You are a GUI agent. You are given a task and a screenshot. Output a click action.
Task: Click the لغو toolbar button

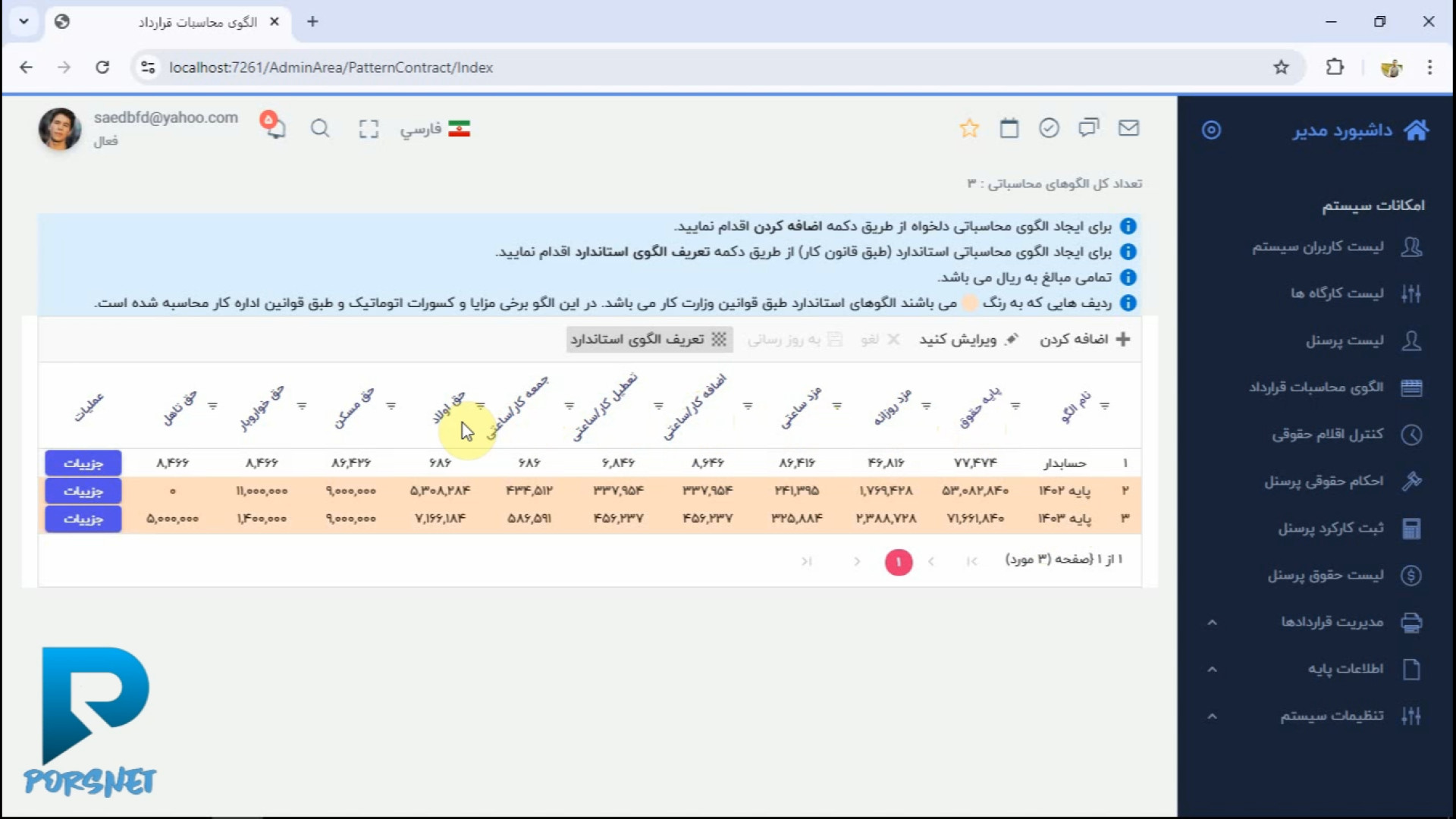880,339
